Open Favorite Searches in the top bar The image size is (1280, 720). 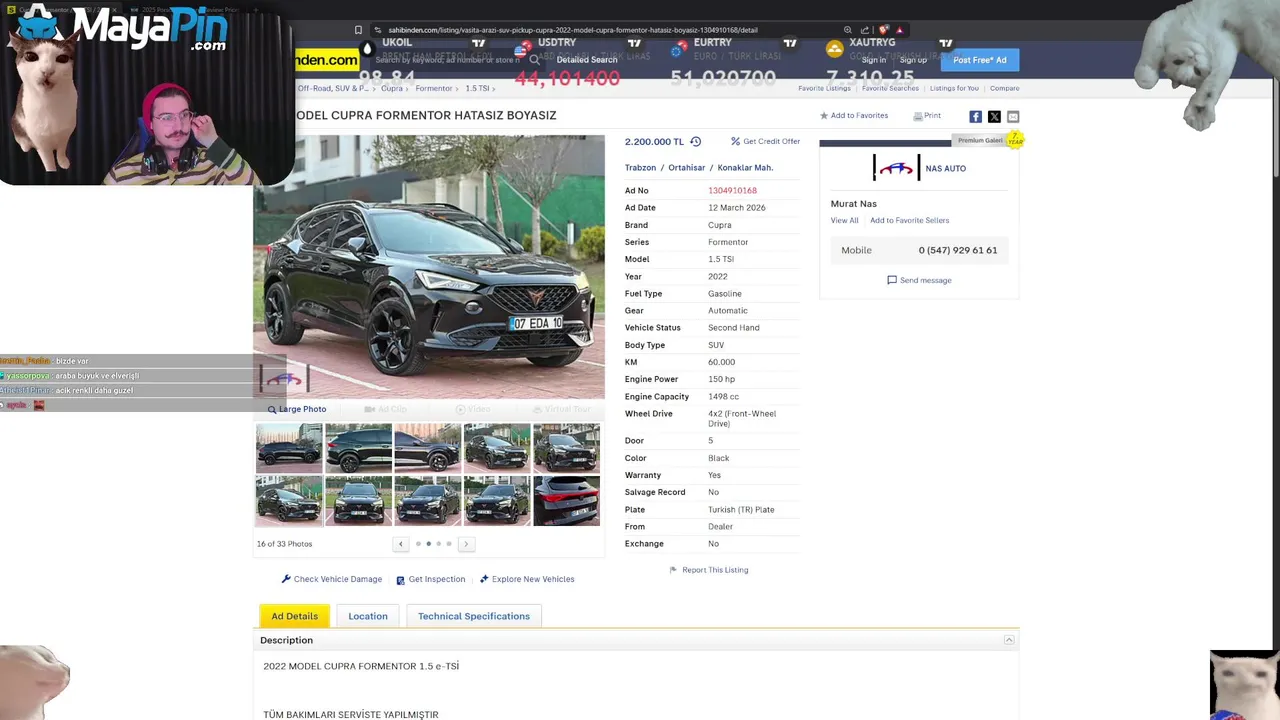(x=890, y=89)
